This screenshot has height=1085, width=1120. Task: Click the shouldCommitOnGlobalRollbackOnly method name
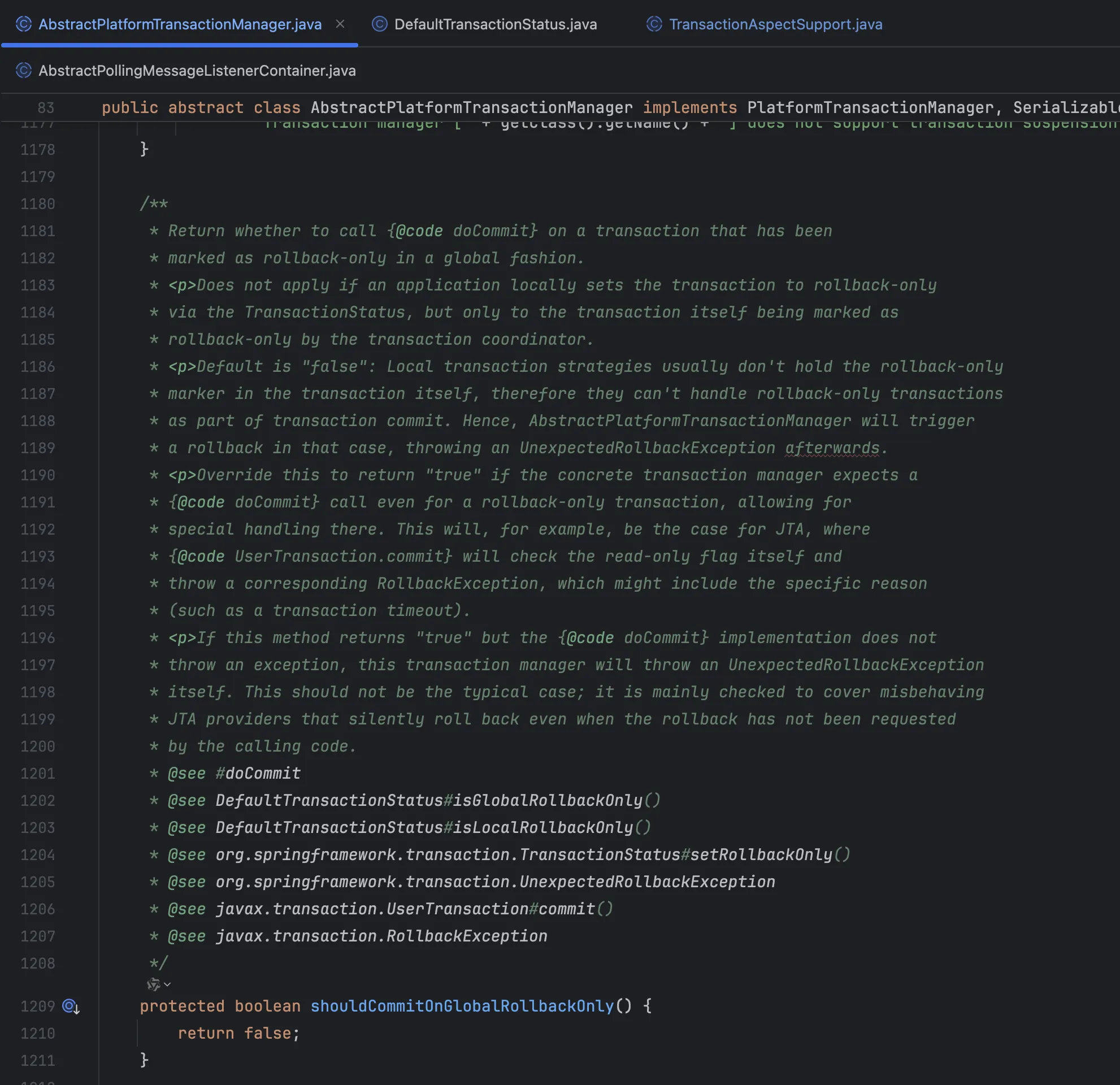click(x=462, y=1006)
